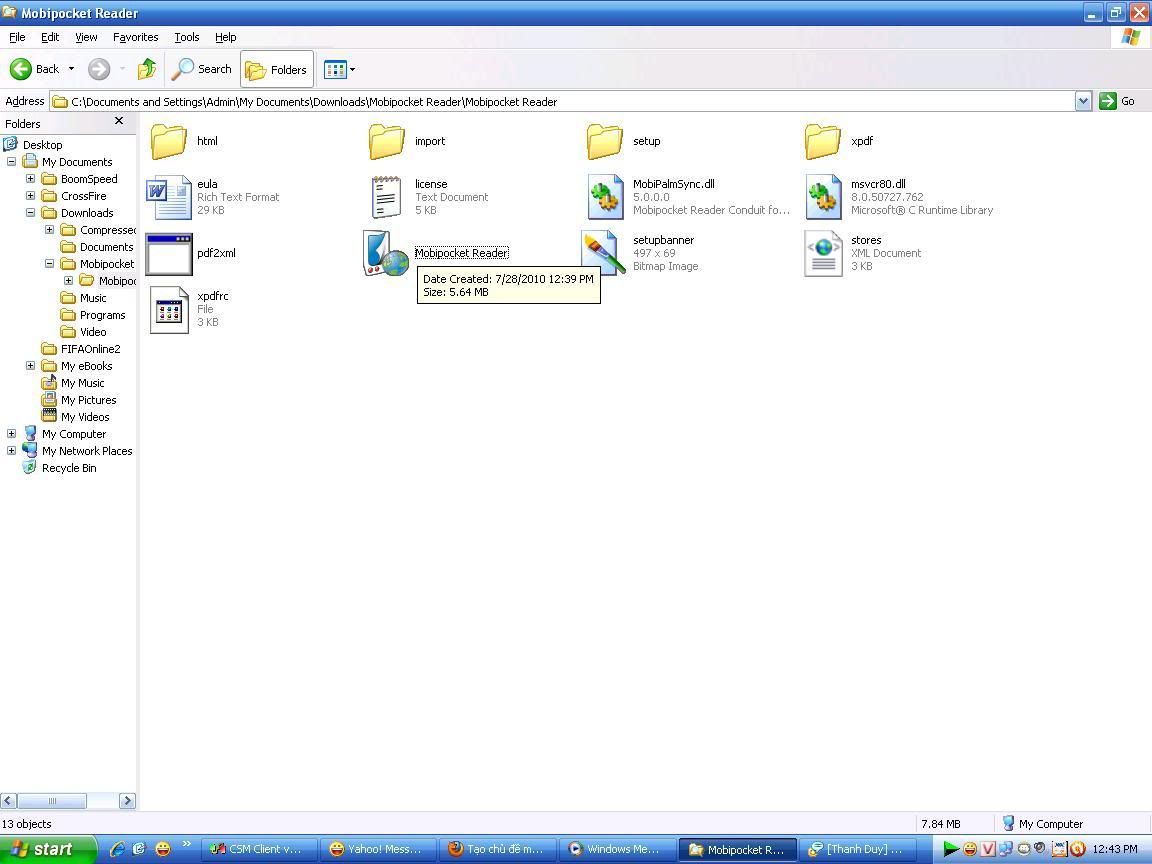Expand the My Computer tree node
The width and height of the screenshot is (1152, 864).
11,433
